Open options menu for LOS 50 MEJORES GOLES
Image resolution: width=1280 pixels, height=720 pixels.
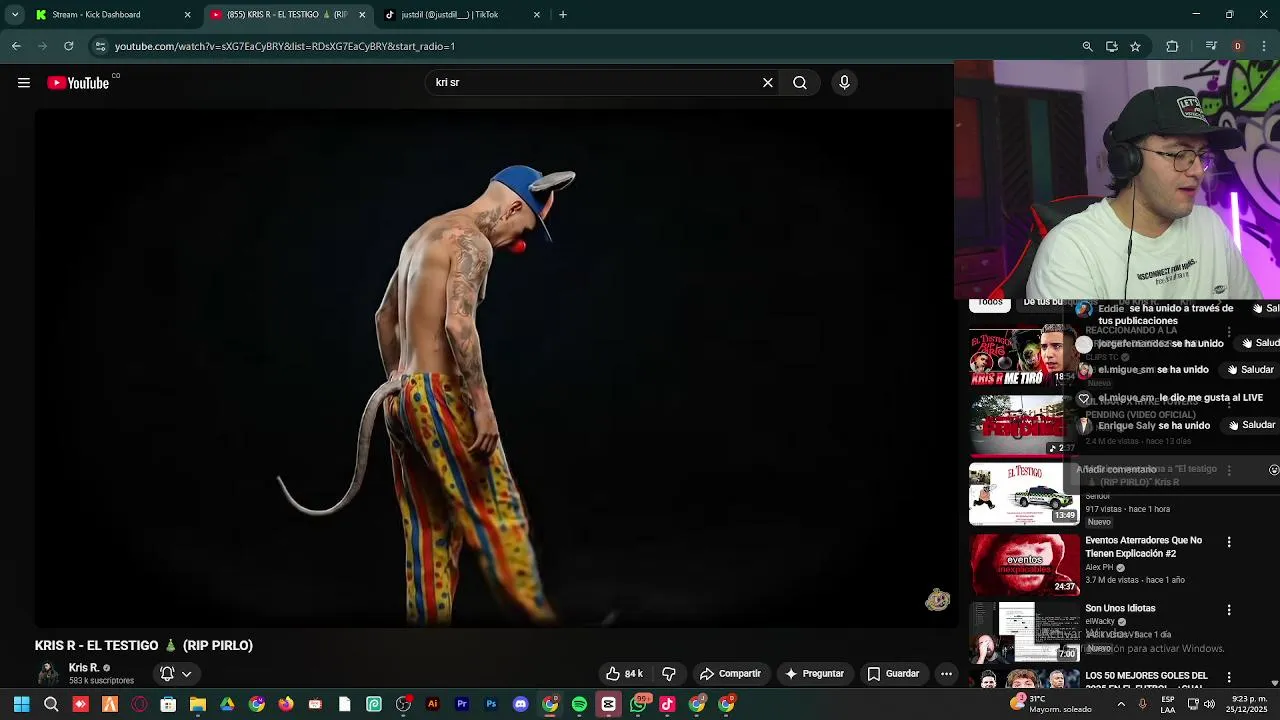click(x=1229, y=677)
